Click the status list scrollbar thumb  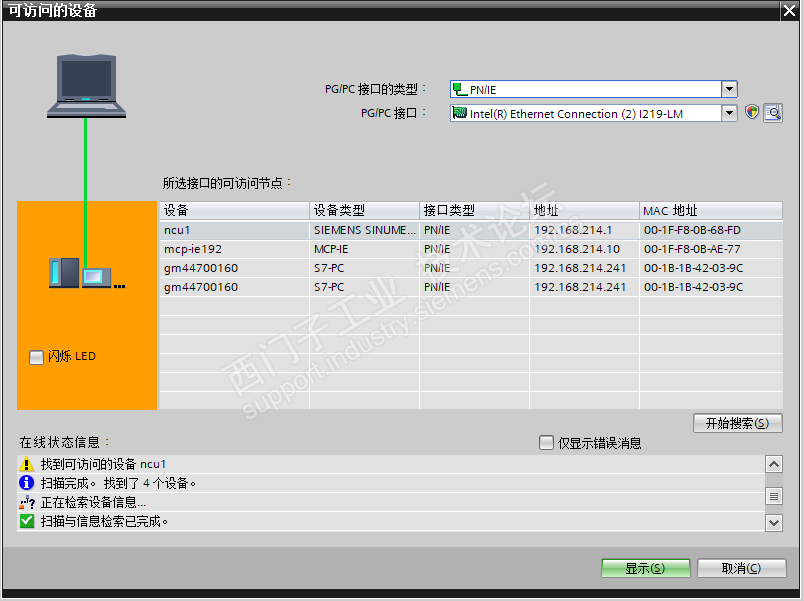pos(774,496)
